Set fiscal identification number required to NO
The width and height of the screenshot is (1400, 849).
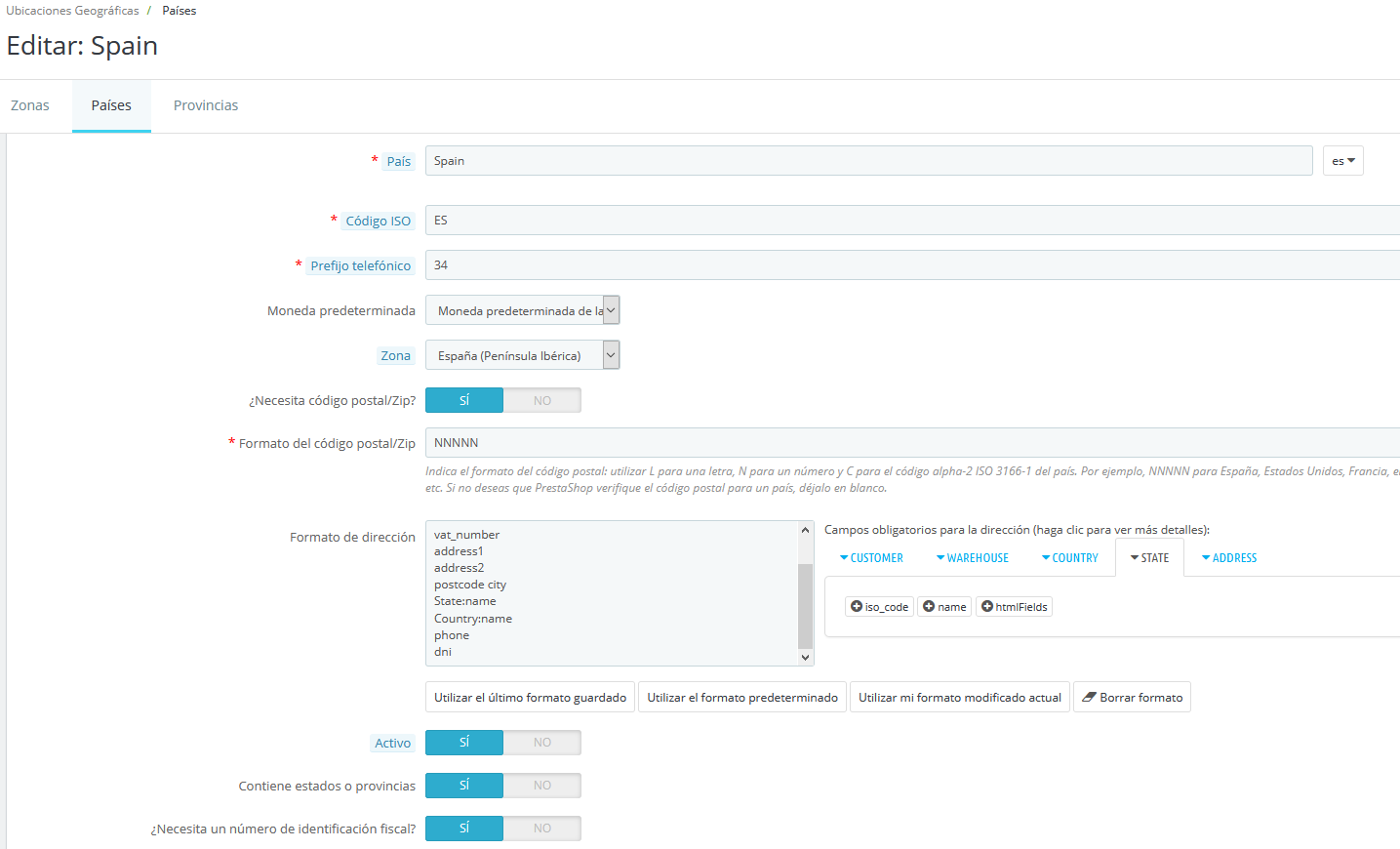(542, 829)
